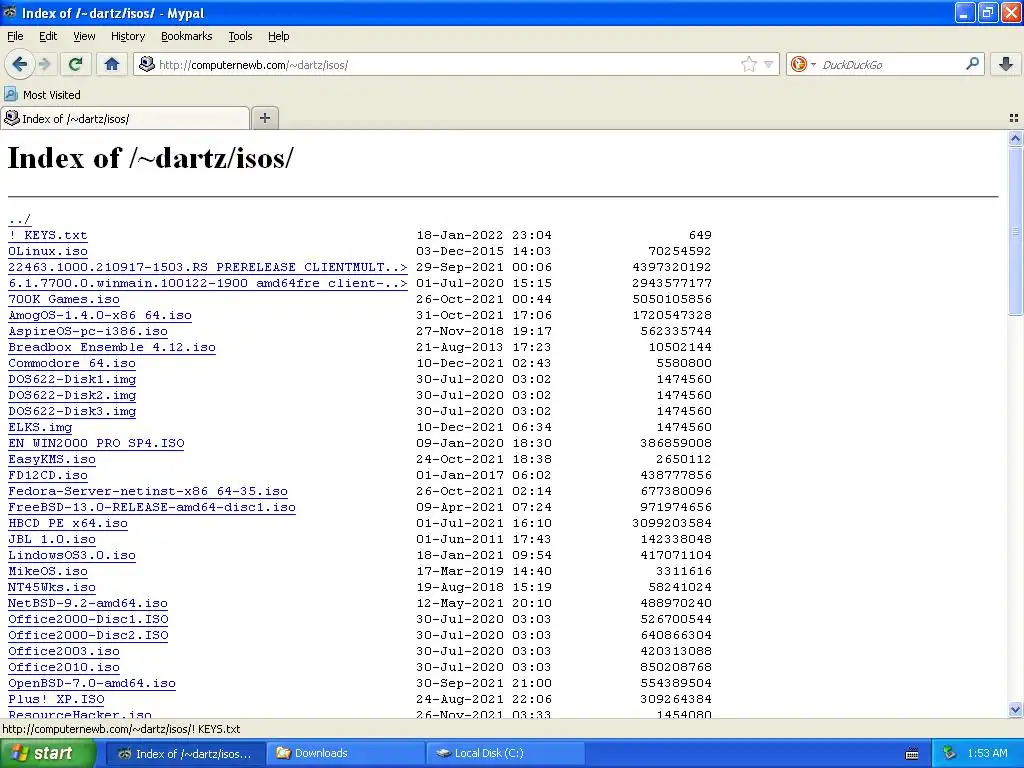This screenshot has width=1024, height=768.
Task: Open the Bookmarks menu
Action: (186, 37)
